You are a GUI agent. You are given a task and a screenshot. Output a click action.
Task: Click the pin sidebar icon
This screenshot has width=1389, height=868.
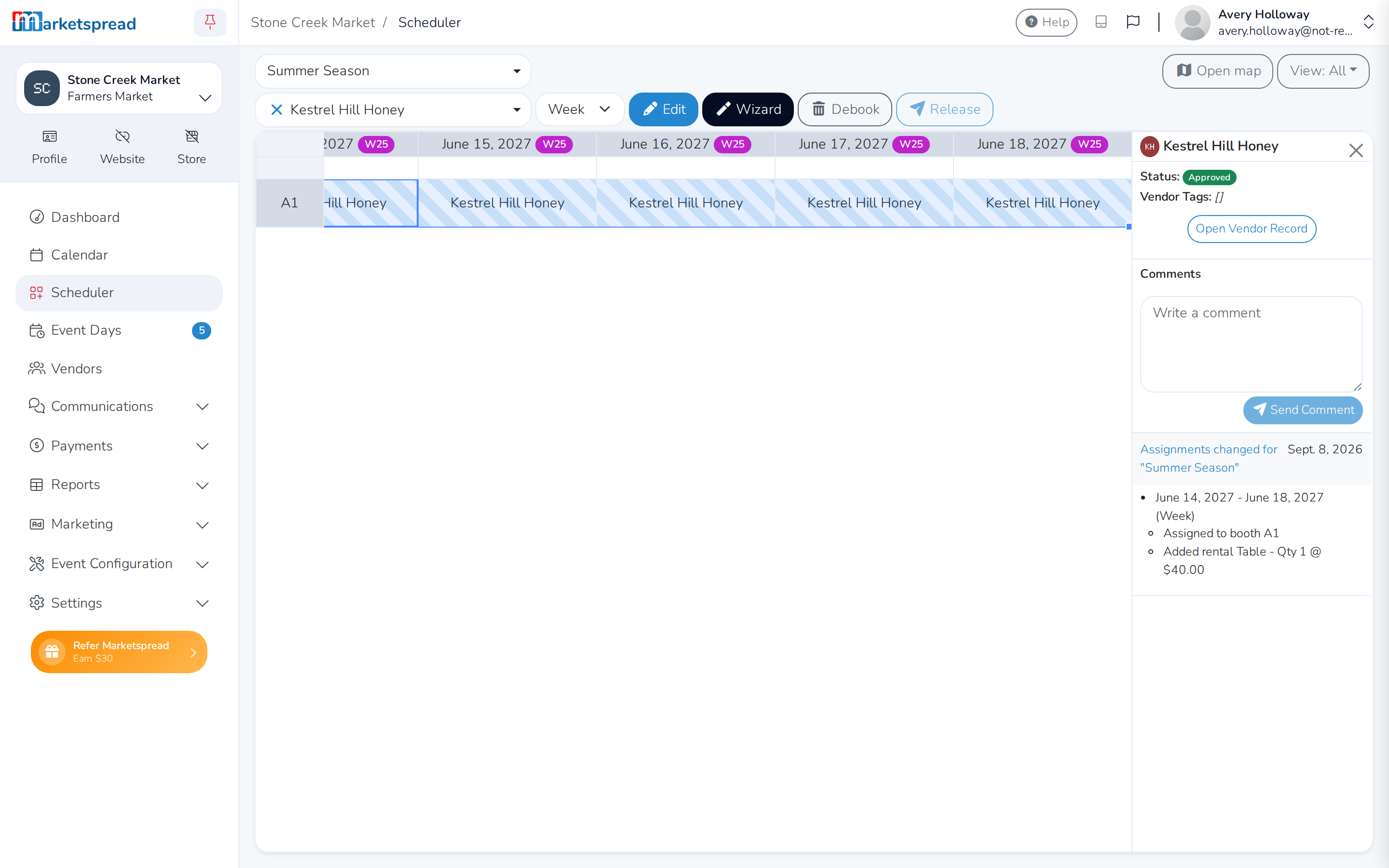coord(210,22)
